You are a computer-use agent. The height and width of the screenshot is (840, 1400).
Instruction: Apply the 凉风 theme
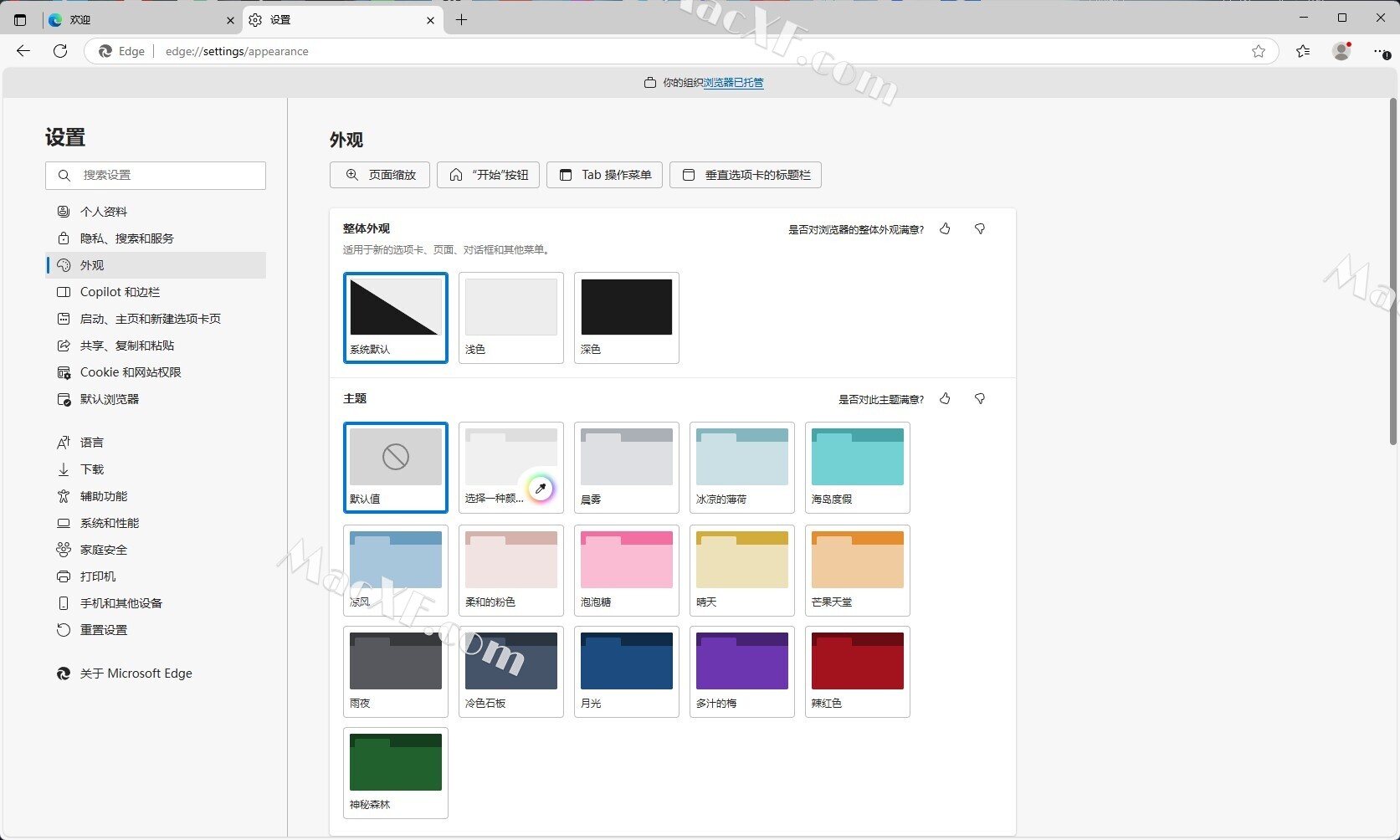[396, 571]
